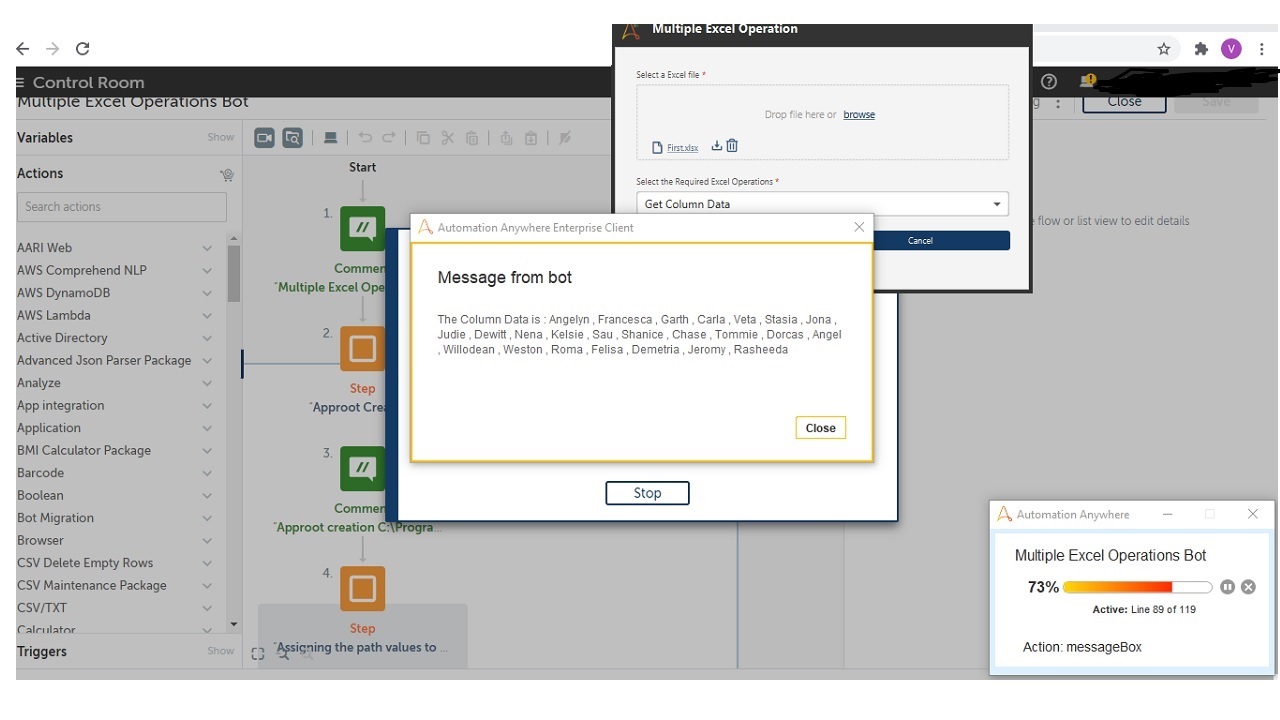Show the Variables panel
This screenshot has width=1280, height=720.
click(221, 138)
